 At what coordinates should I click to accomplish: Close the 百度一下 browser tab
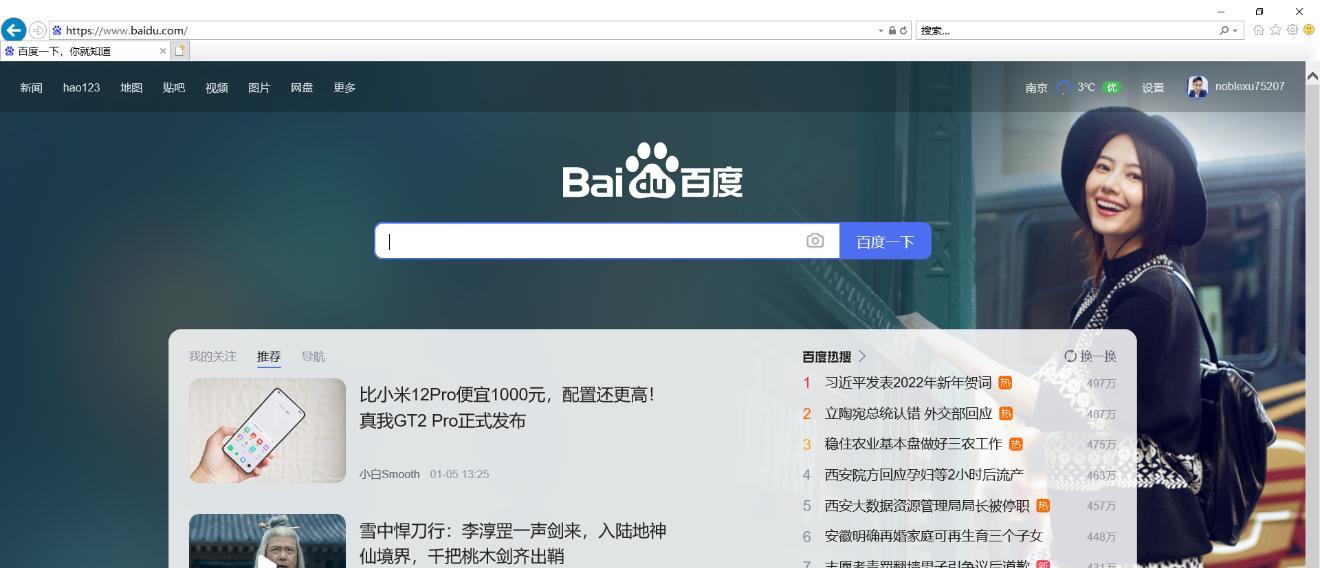click(x=163, y=51)
